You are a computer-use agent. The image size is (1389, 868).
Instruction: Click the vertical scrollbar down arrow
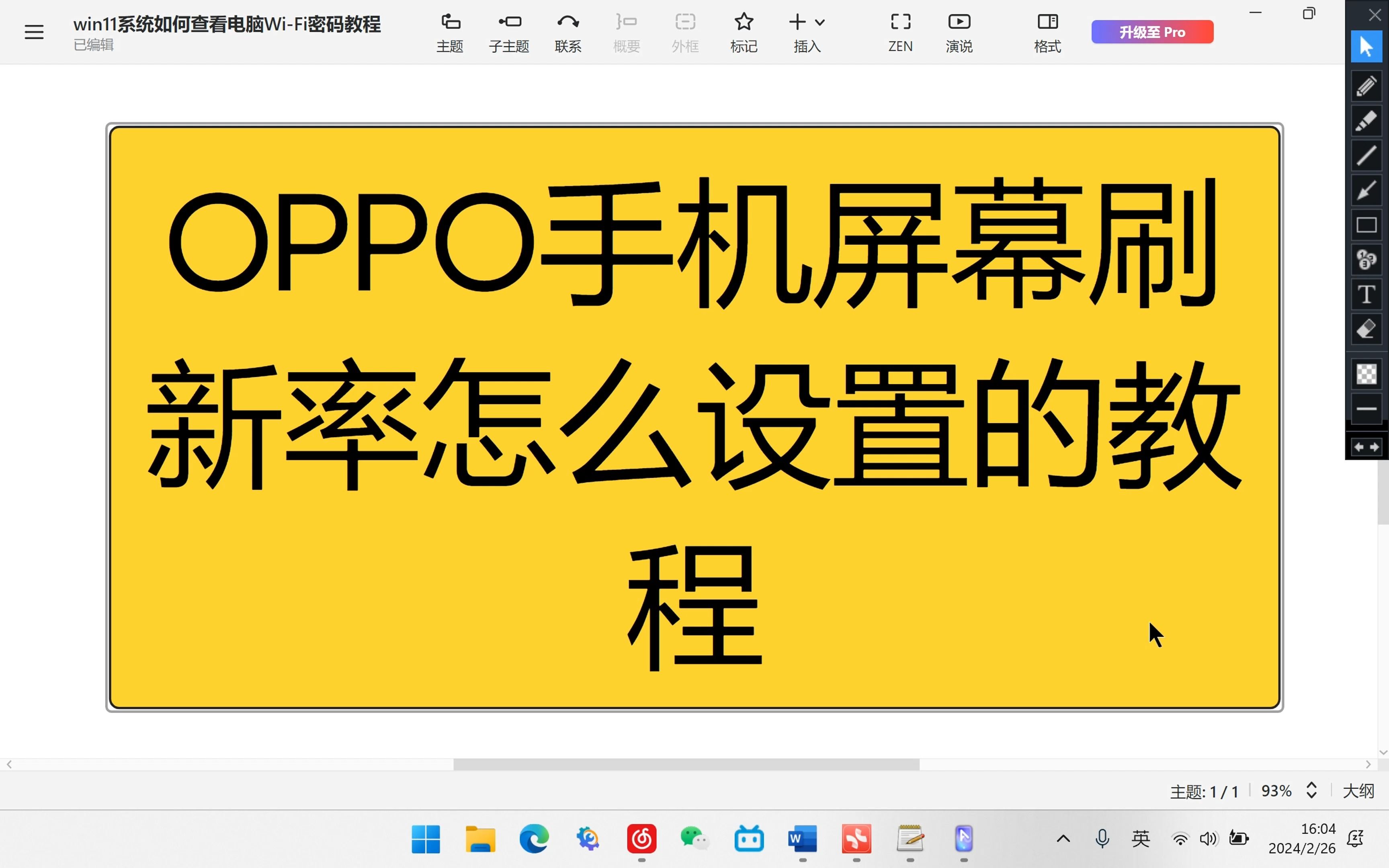pos(1383,752)
